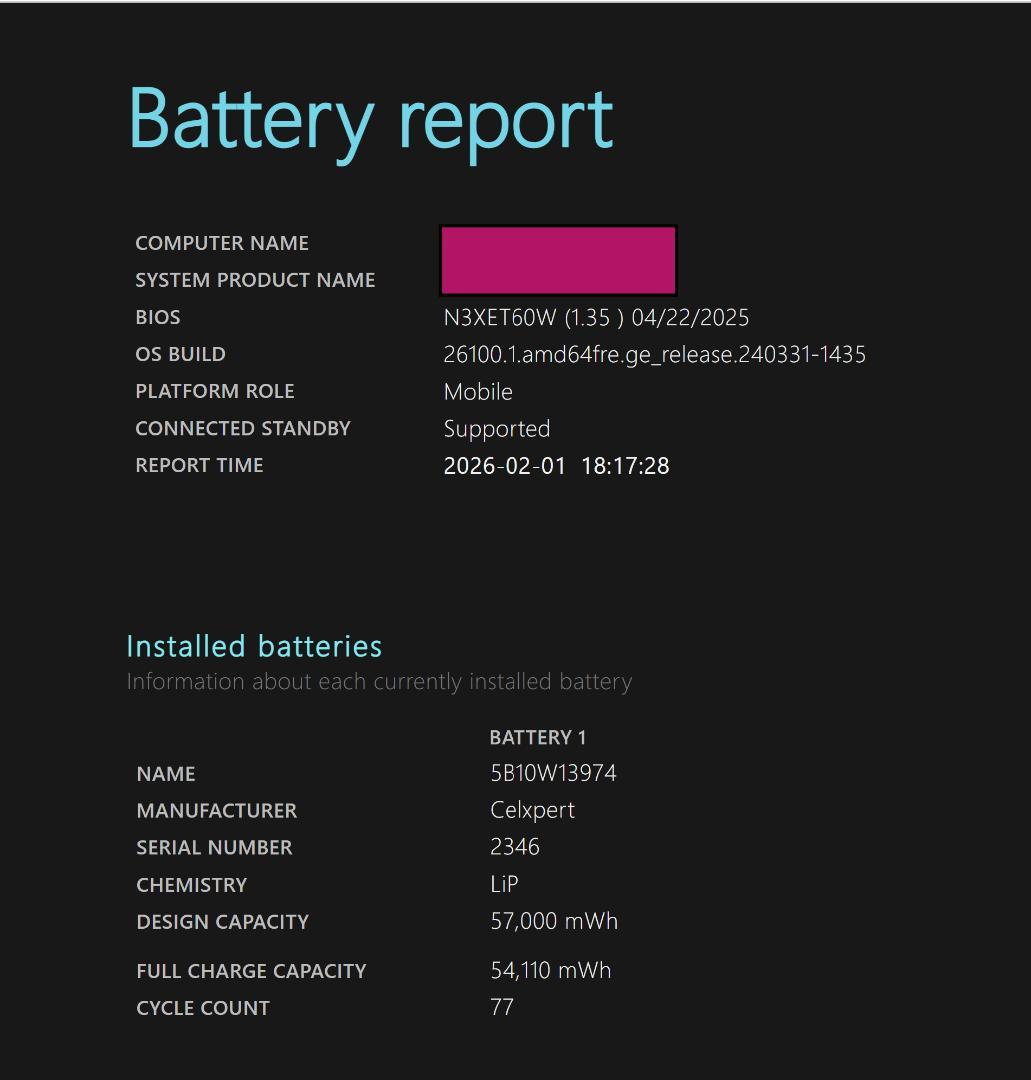Click the FULL CHARGE CAPACITY label
Screen dimensions: 1031x1080
tap(251, 971)
